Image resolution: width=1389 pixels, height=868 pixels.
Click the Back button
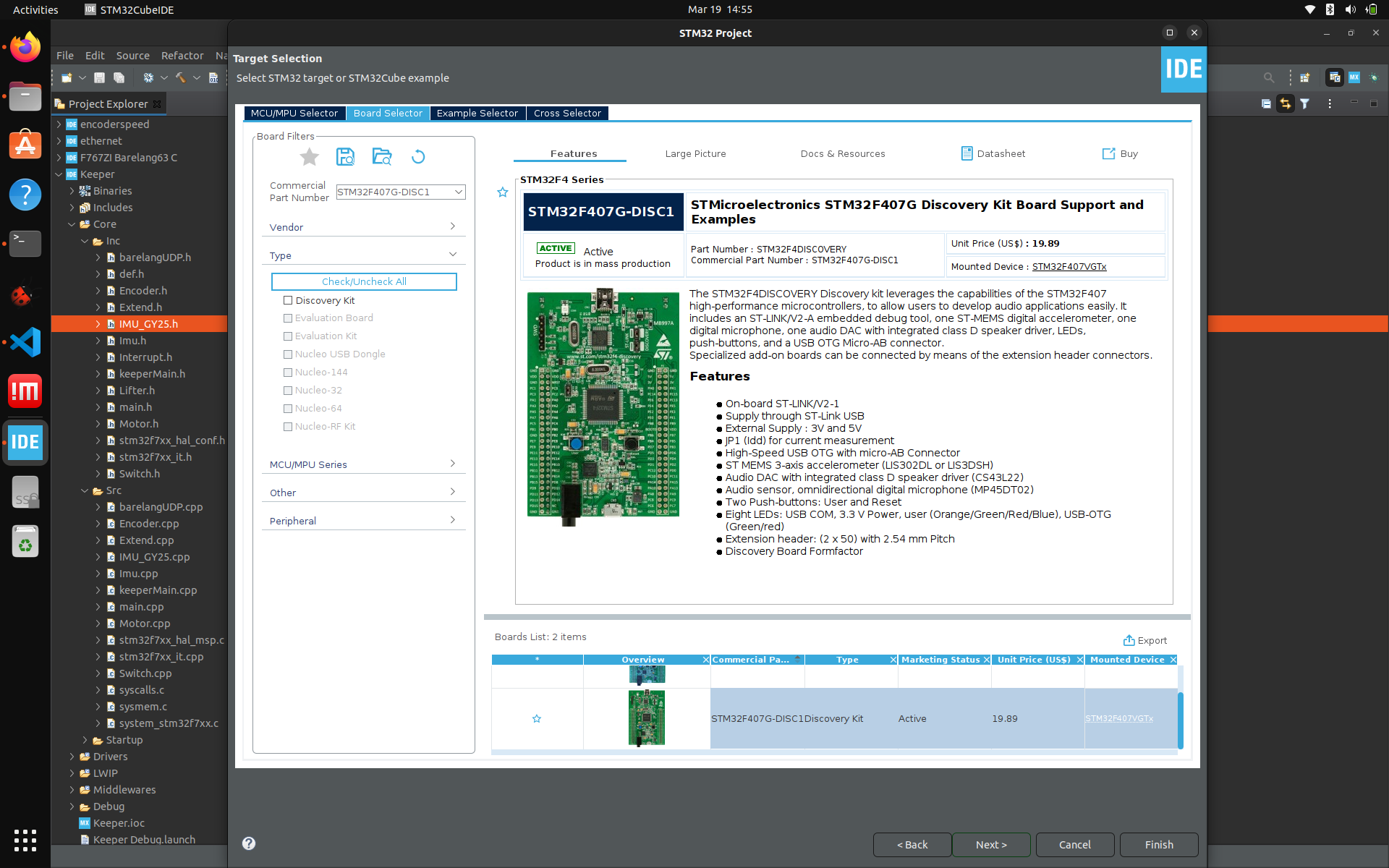point(912,844)
